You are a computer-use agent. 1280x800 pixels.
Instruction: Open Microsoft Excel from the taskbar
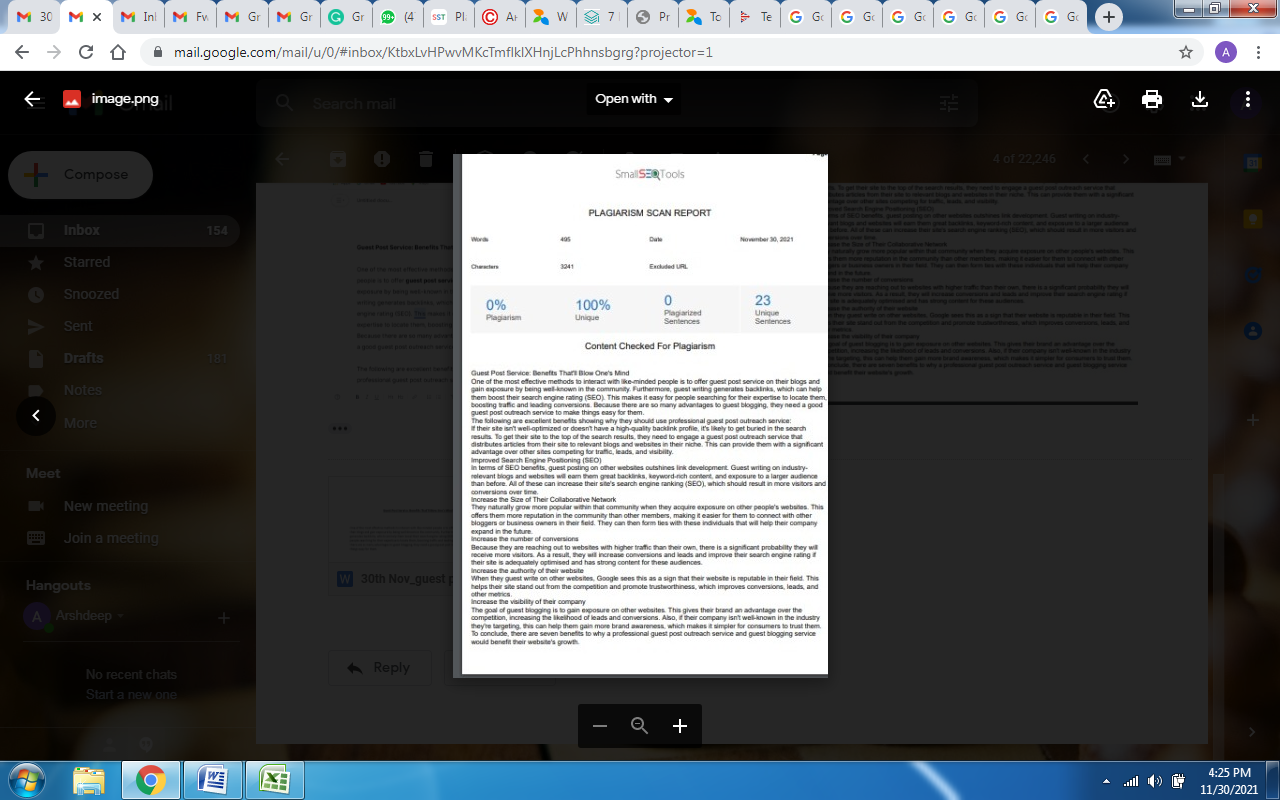coord(275,780)
